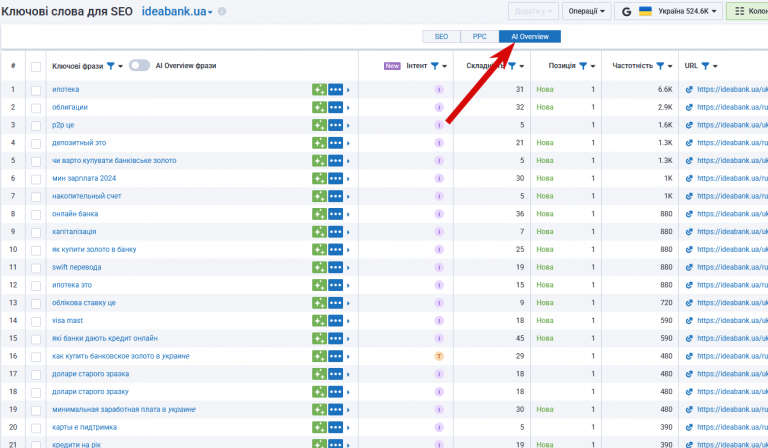The height and width of the screenshot is (448, 768).
Task: Click intent badge in ипотека row
Action: click(x=439, y=90)
